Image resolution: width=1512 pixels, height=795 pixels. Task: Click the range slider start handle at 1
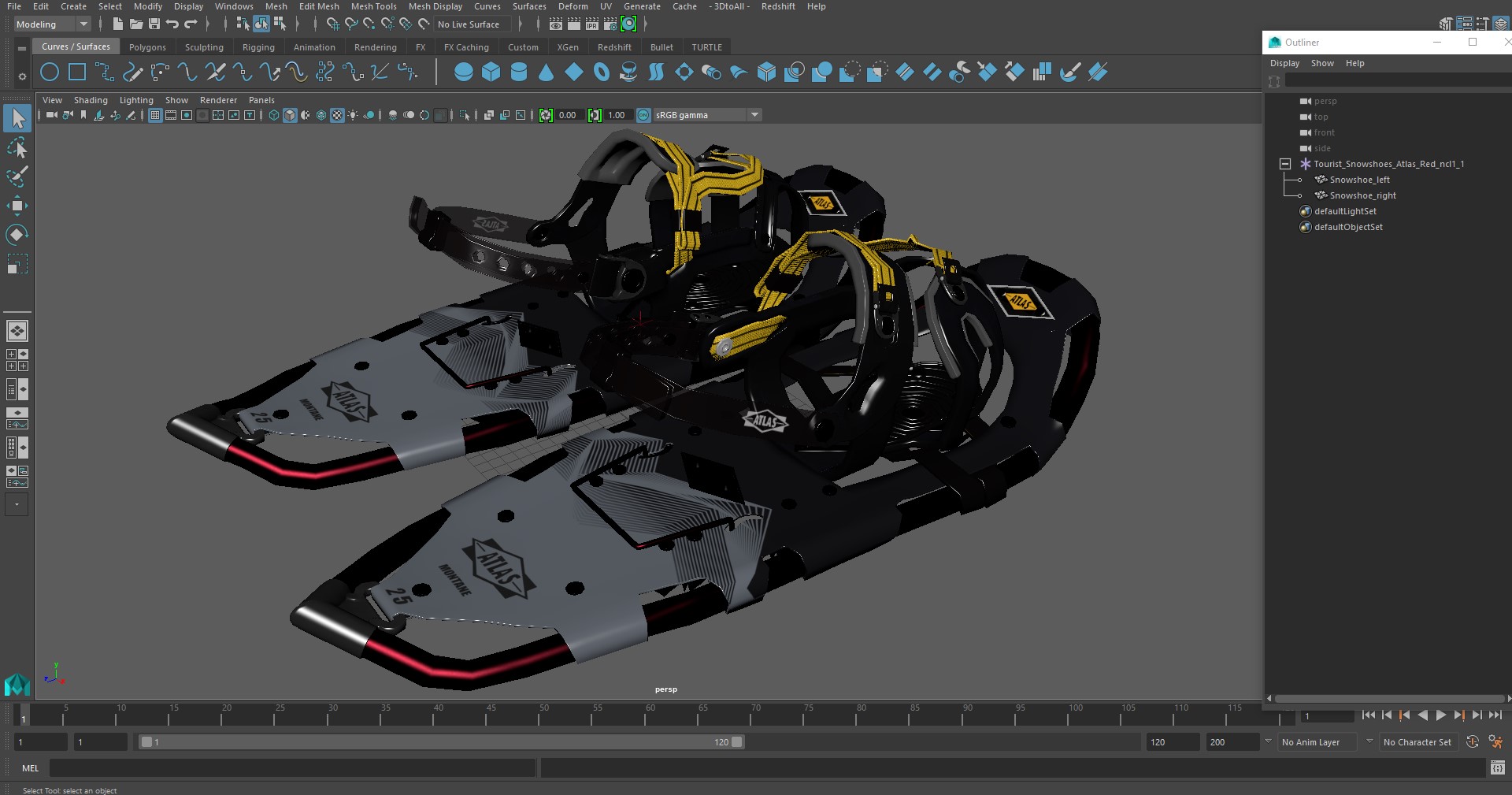click(x=146, y=742)
